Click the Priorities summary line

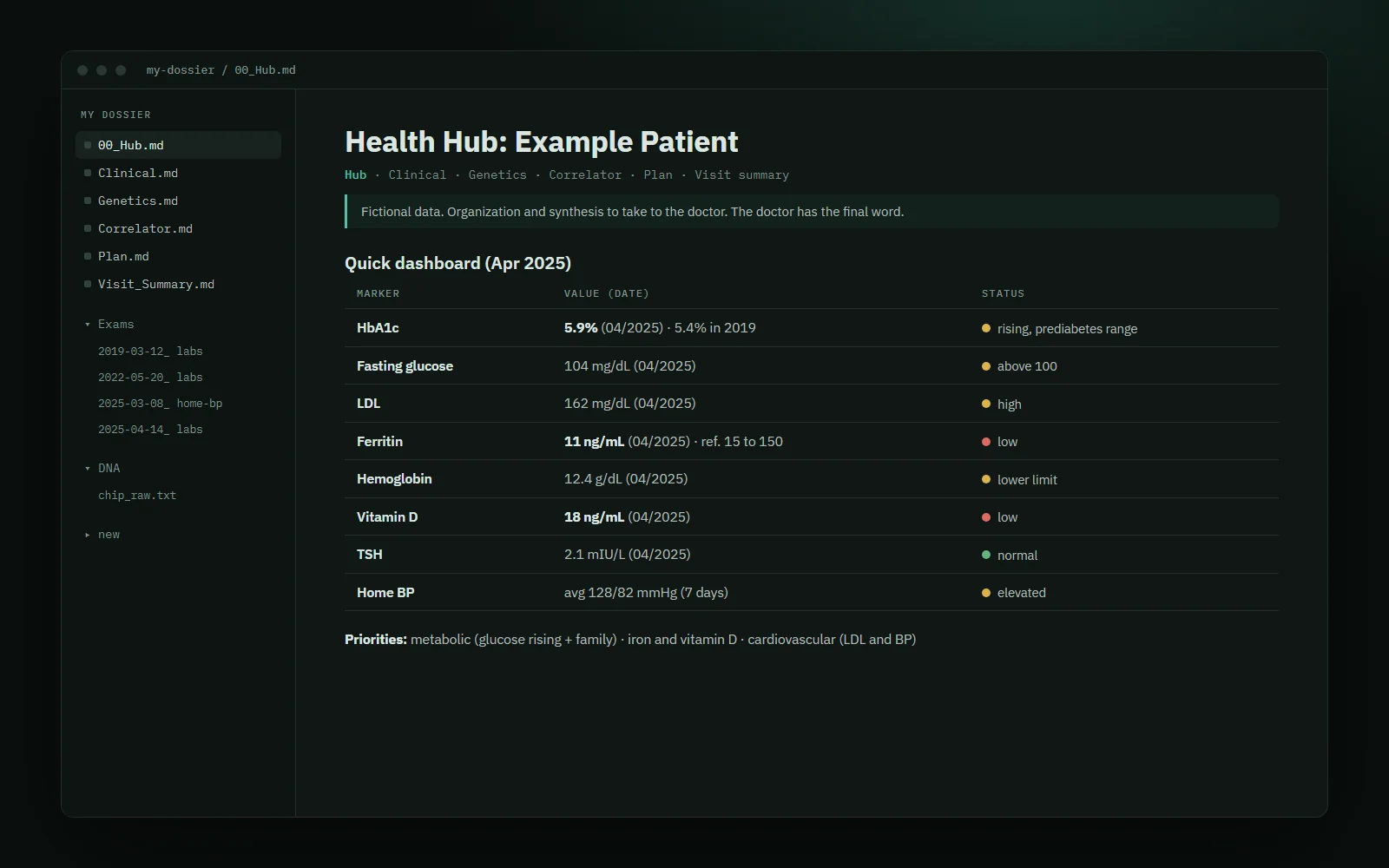click(x=630, y=640)
